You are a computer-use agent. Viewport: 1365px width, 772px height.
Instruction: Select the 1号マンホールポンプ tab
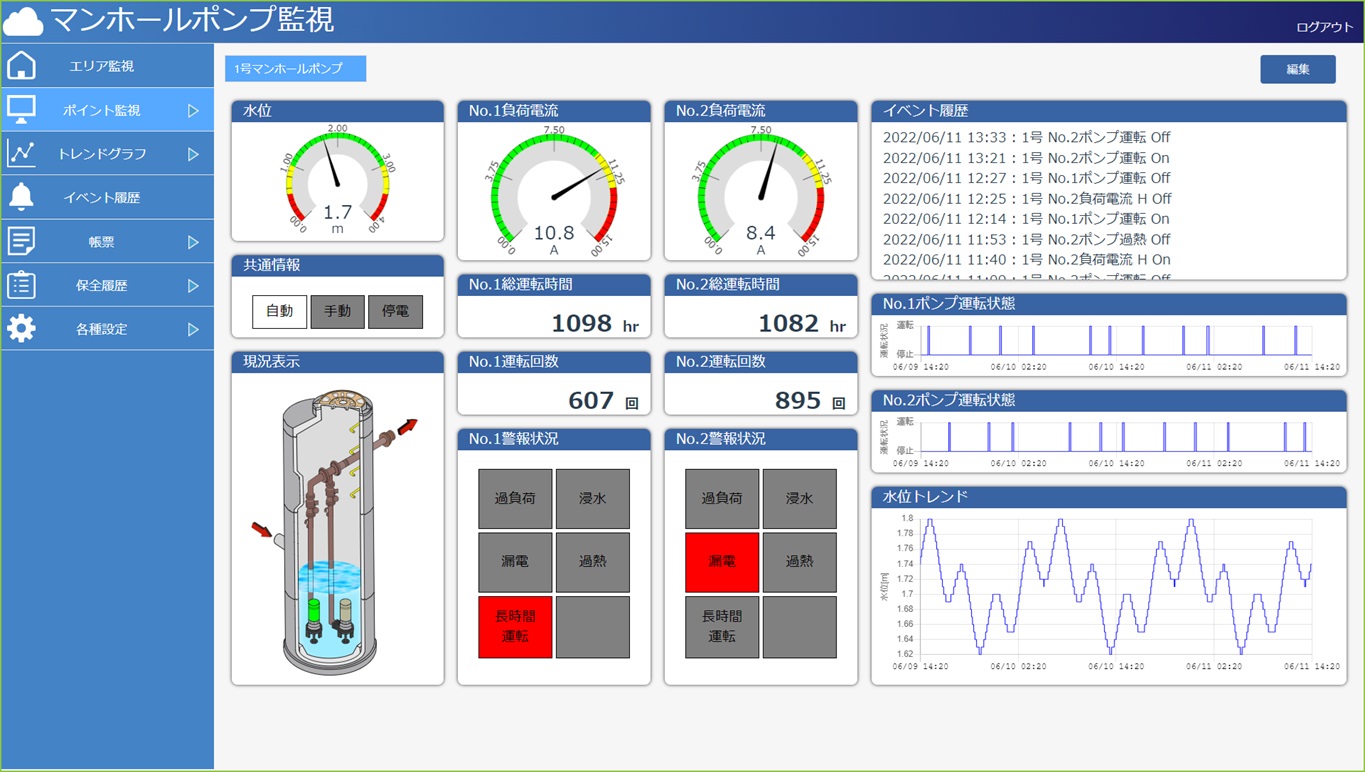295,69
